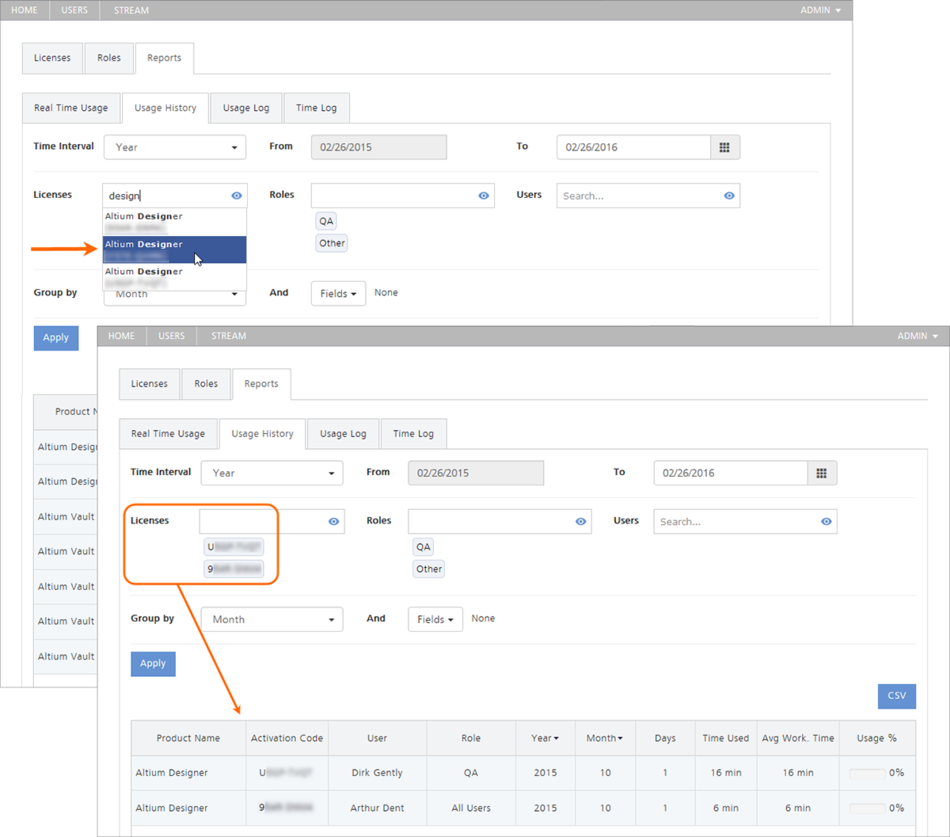
Task: Open the Group by Month dropdown in front window
Action: coord(271,620)
